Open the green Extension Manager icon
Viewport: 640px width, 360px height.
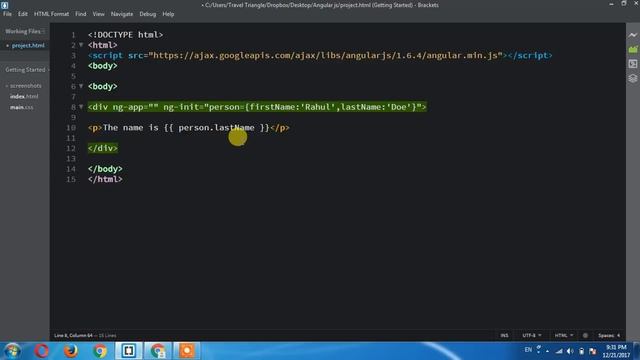point(633,49)
